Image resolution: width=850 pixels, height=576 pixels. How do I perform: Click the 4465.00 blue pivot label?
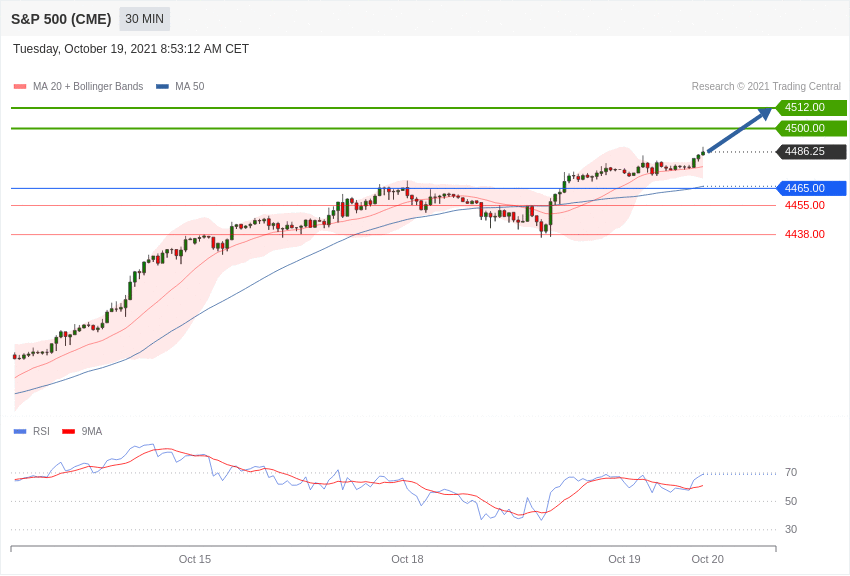(810, 188)
